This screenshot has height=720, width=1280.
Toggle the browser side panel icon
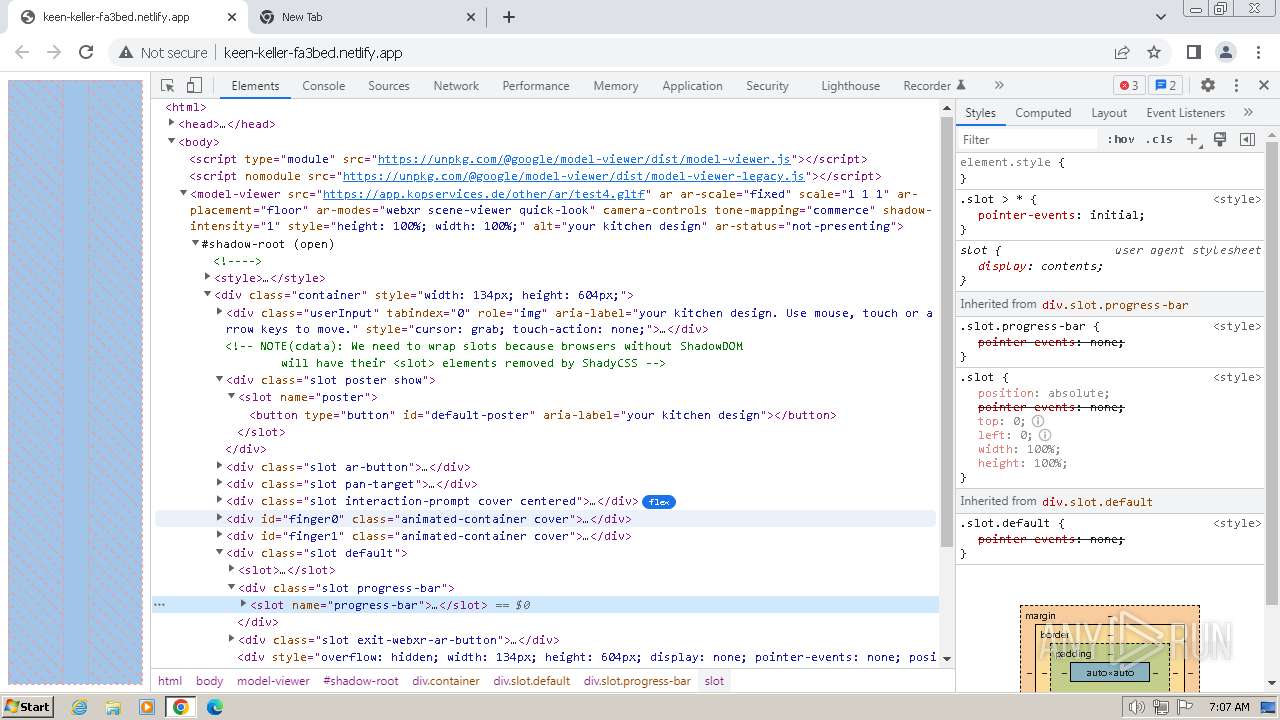pos(1194,53)
